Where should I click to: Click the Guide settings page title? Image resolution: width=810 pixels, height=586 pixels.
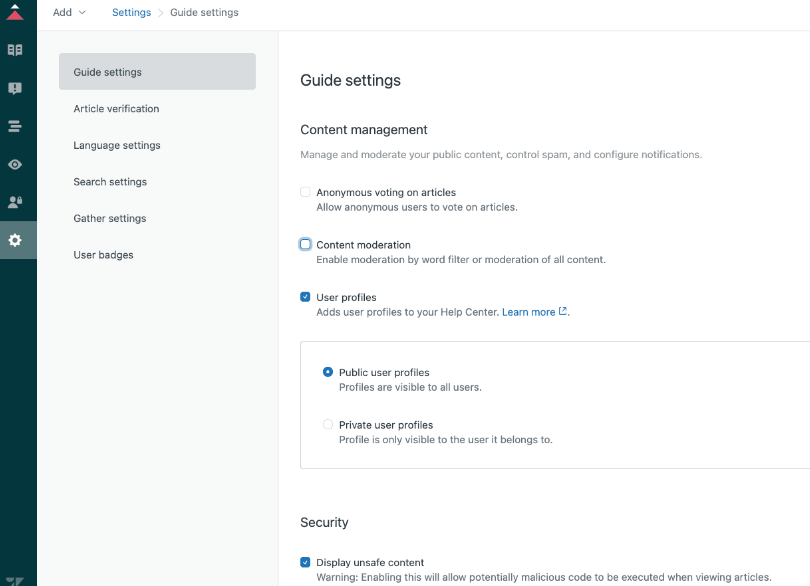tap(350, 81)
